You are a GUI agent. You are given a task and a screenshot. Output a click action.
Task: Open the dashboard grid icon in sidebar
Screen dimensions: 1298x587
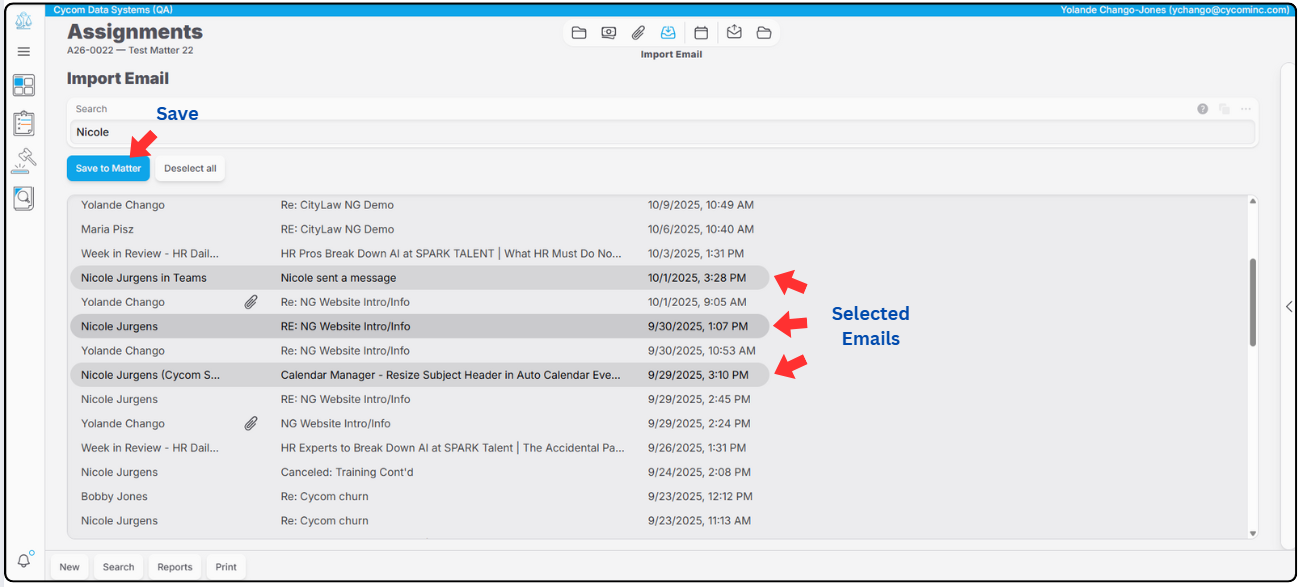click(x=24, y=85)
